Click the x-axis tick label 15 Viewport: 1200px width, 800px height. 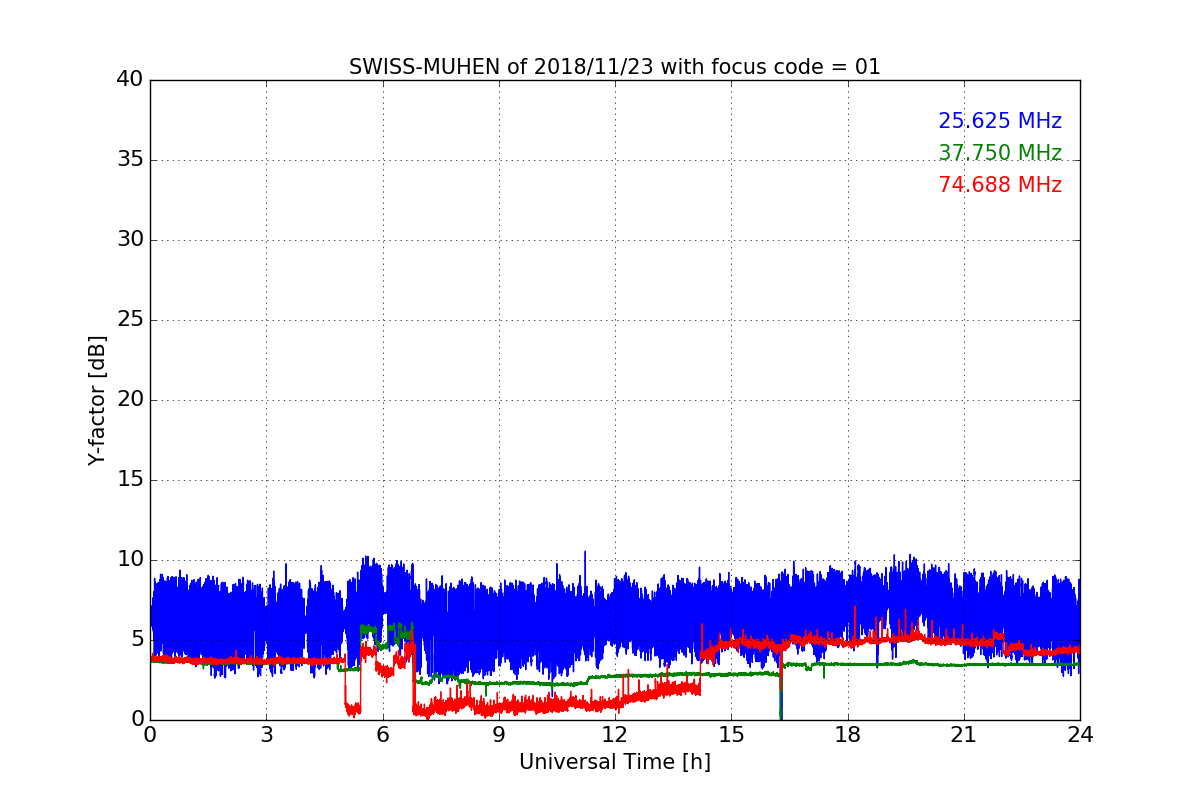(x=731, y=735)
